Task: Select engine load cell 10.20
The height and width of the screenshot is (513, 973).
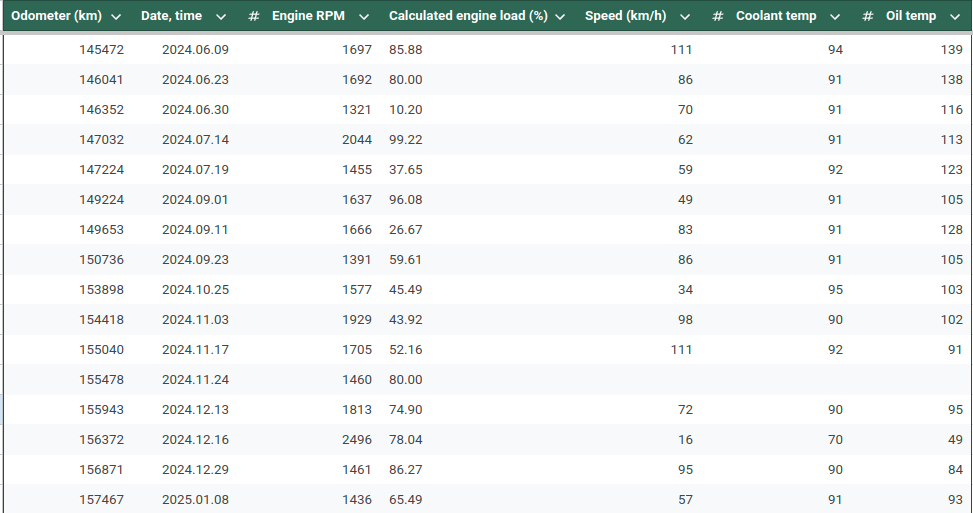Action: pos(406,110)
